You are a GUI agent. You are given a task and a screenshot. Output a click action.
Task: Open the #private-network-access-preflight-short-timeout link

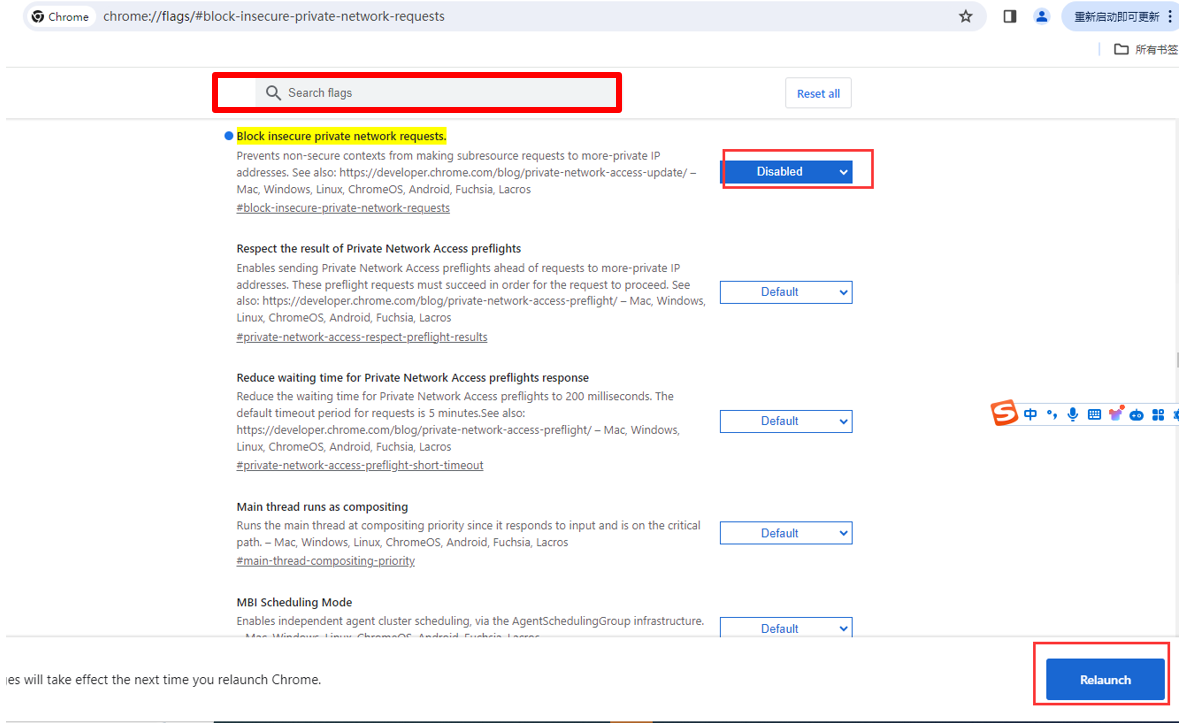[360, 466]
